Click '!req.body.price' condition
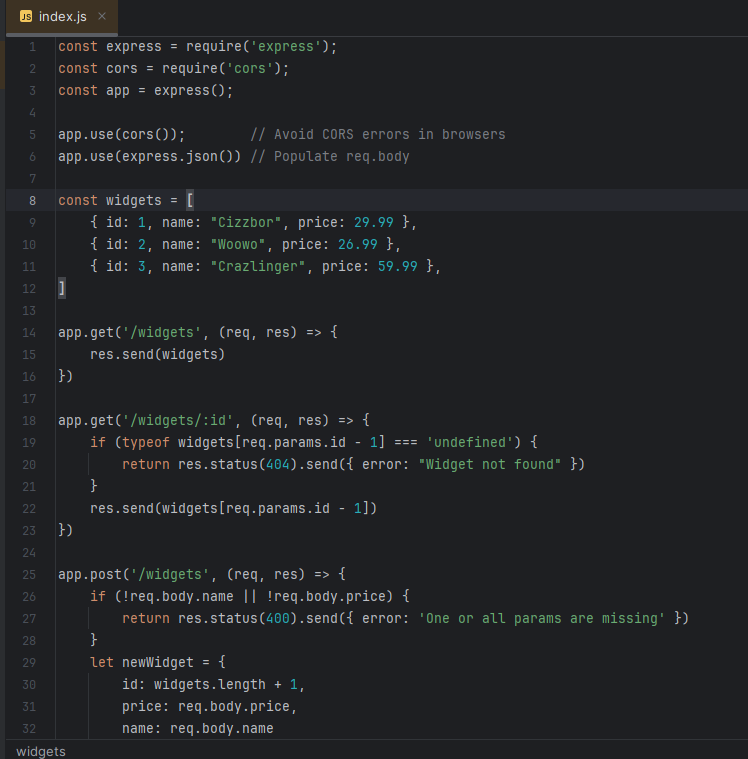This screenshot has height=759, width=748. [329, 596]
